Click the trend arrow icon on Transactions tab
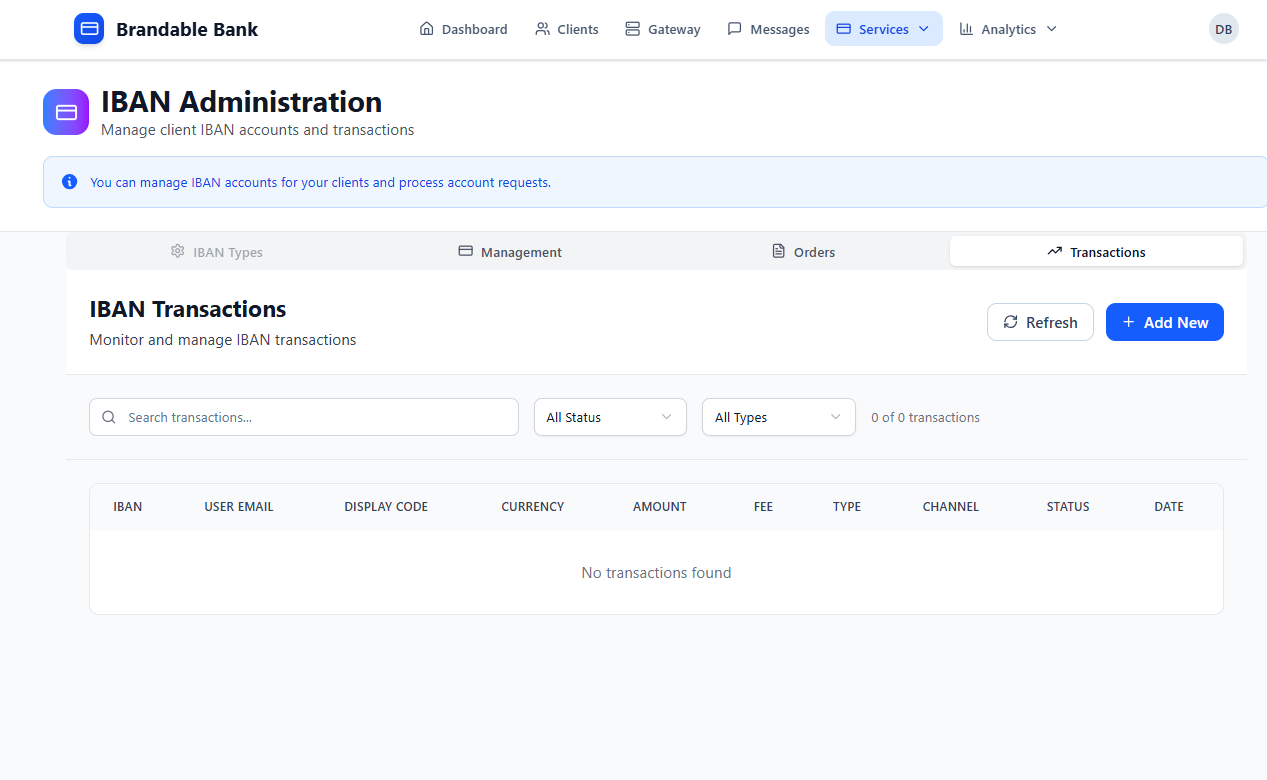This screenshot has height=780, width=1267. pyautogui.click(x=1054, y=251)
